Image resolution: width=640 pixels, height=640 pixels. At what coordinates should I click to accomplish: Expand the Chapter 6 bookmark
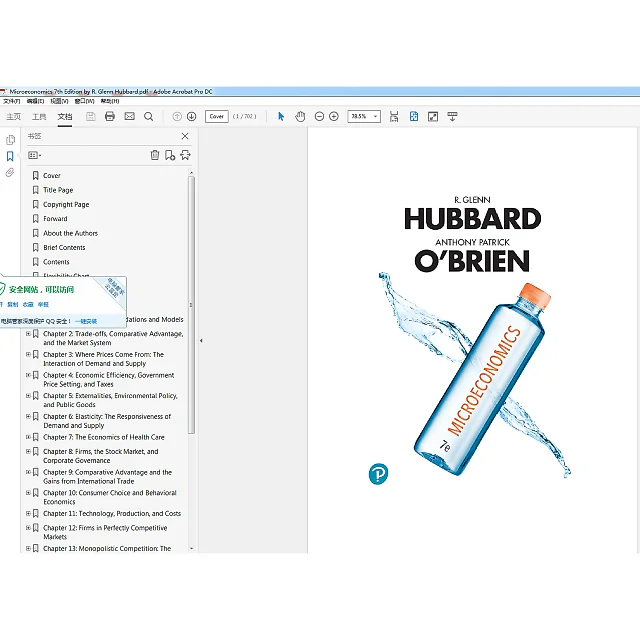28,416
